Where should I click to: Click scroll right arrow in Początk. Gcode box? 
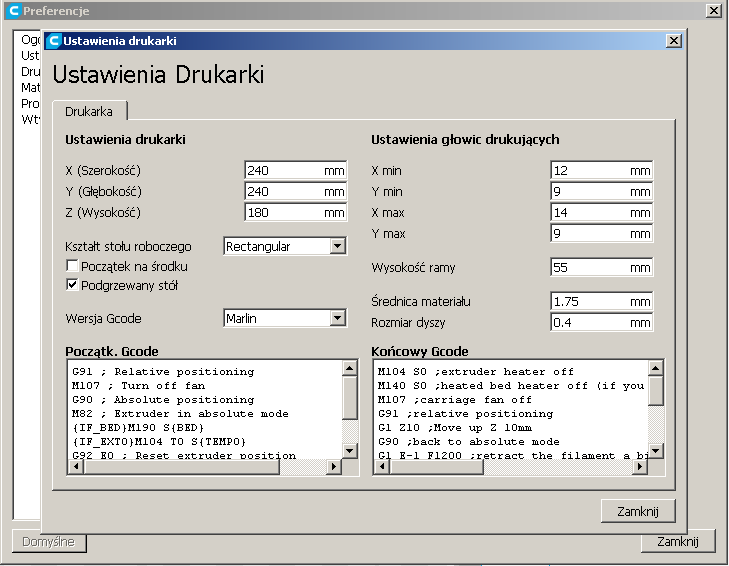pos(333,466)
